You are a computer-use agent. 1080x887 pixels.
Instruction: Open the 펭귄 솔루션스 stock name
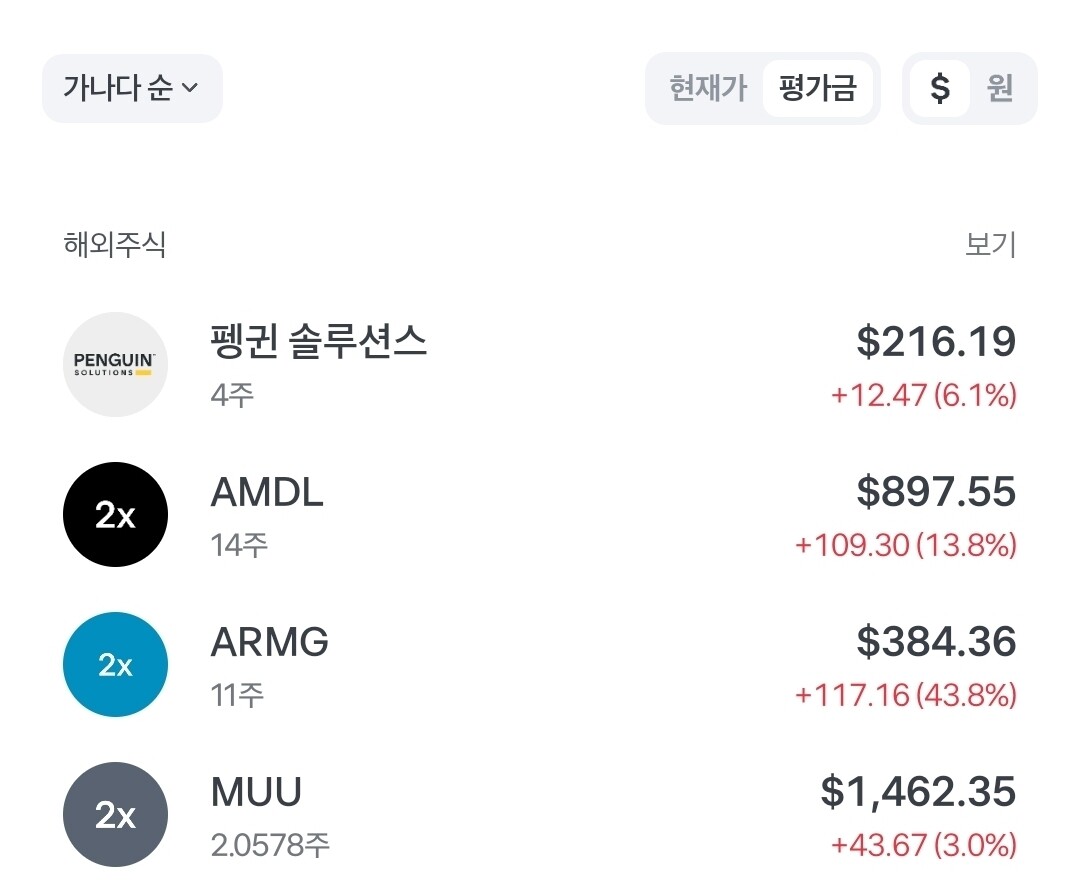coord(318,341)
